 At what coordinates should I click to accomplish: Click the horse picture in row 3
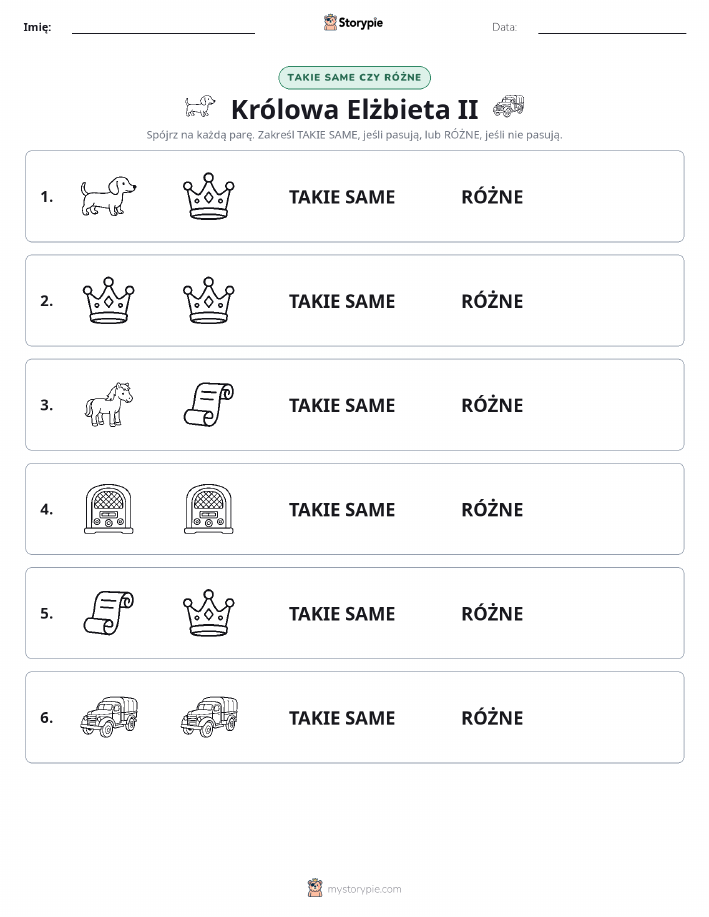(108, 404)
